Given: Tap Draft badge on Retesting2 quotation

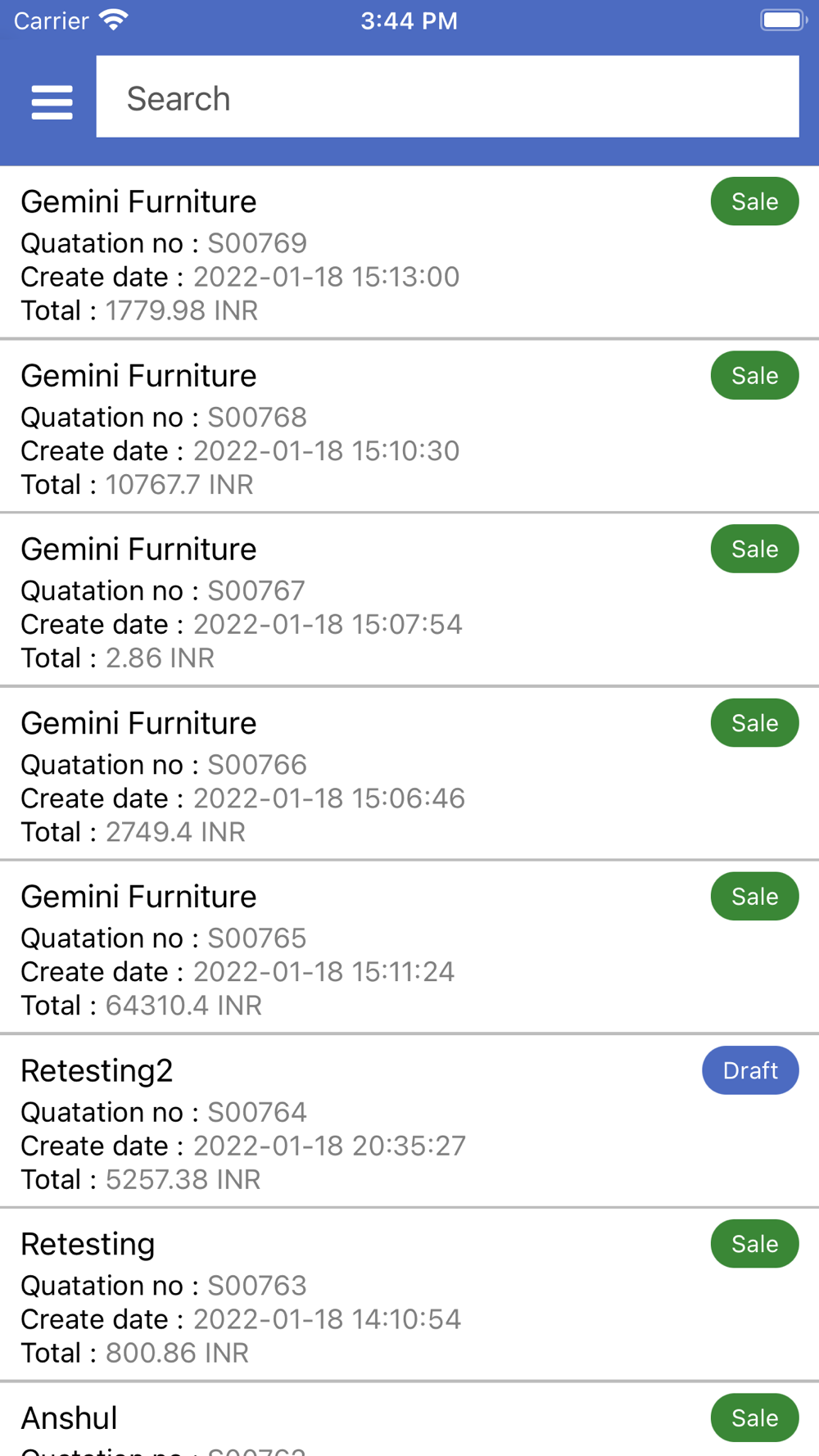Looking at the screenshot, I should pyautogui.click(x=750, y=1070).
